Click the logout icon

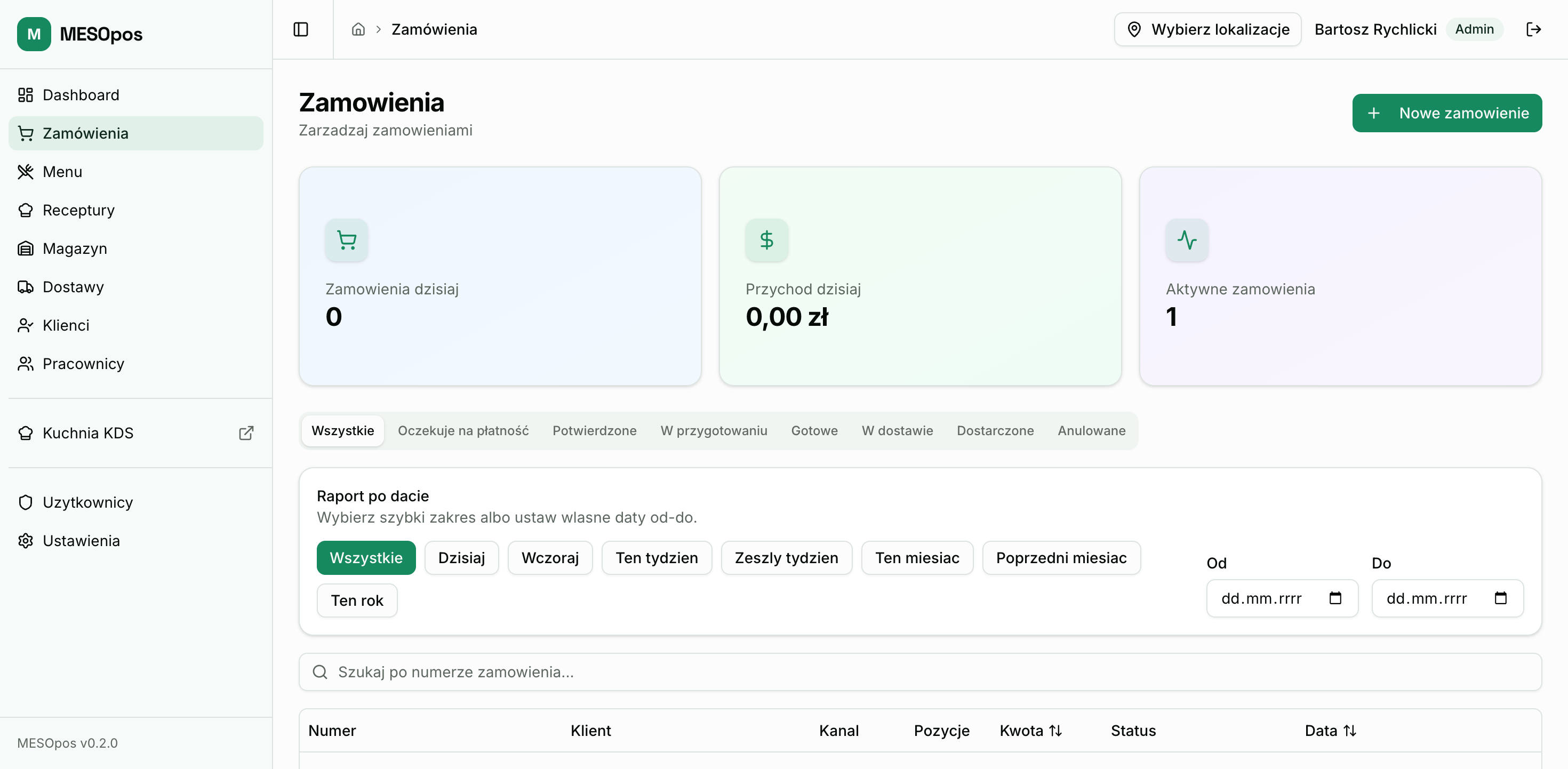click(1533, 29)
